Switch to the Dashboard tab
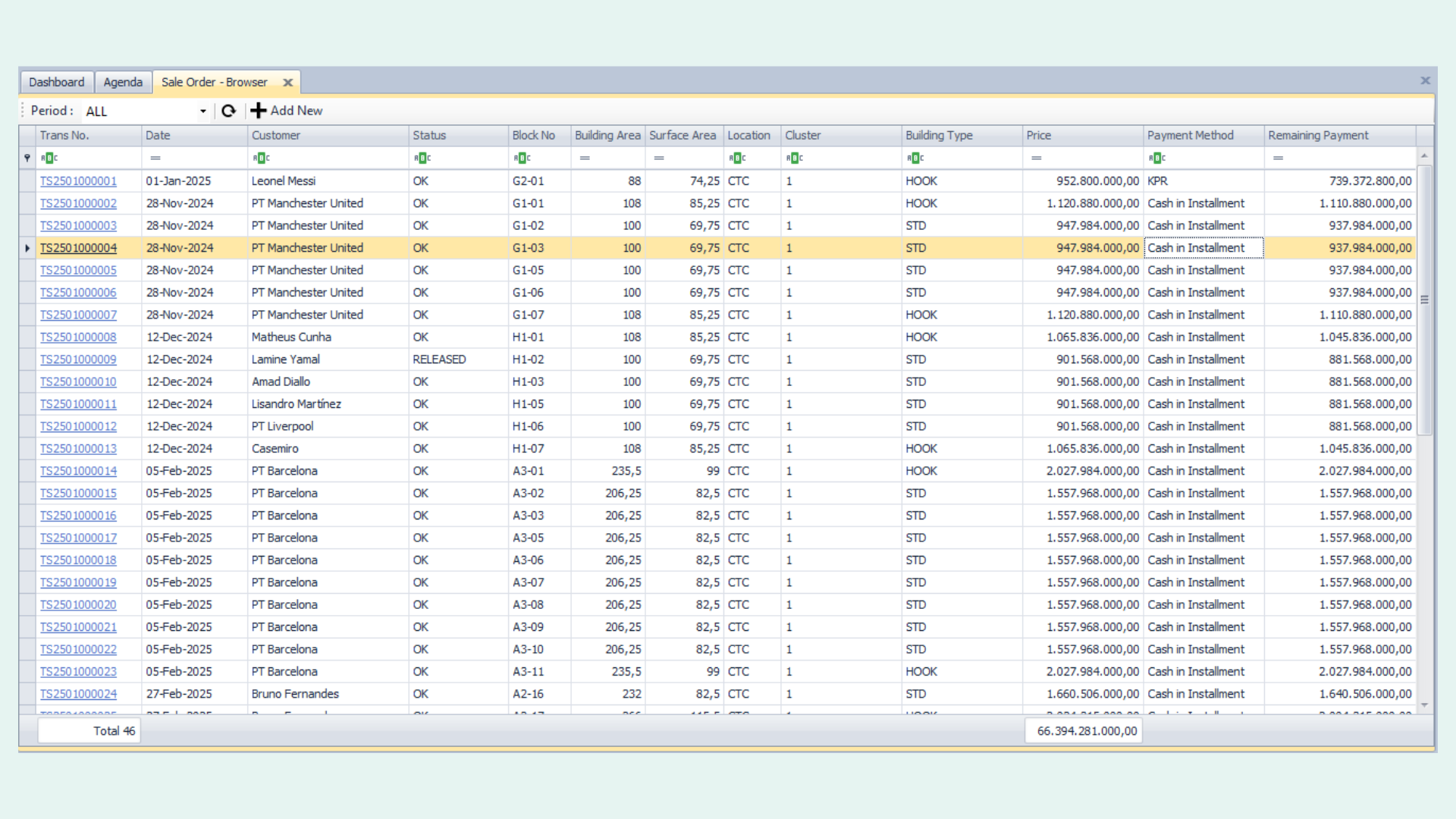The width and height of the screenshot is (1456, 819). click(x=57, y=82)
